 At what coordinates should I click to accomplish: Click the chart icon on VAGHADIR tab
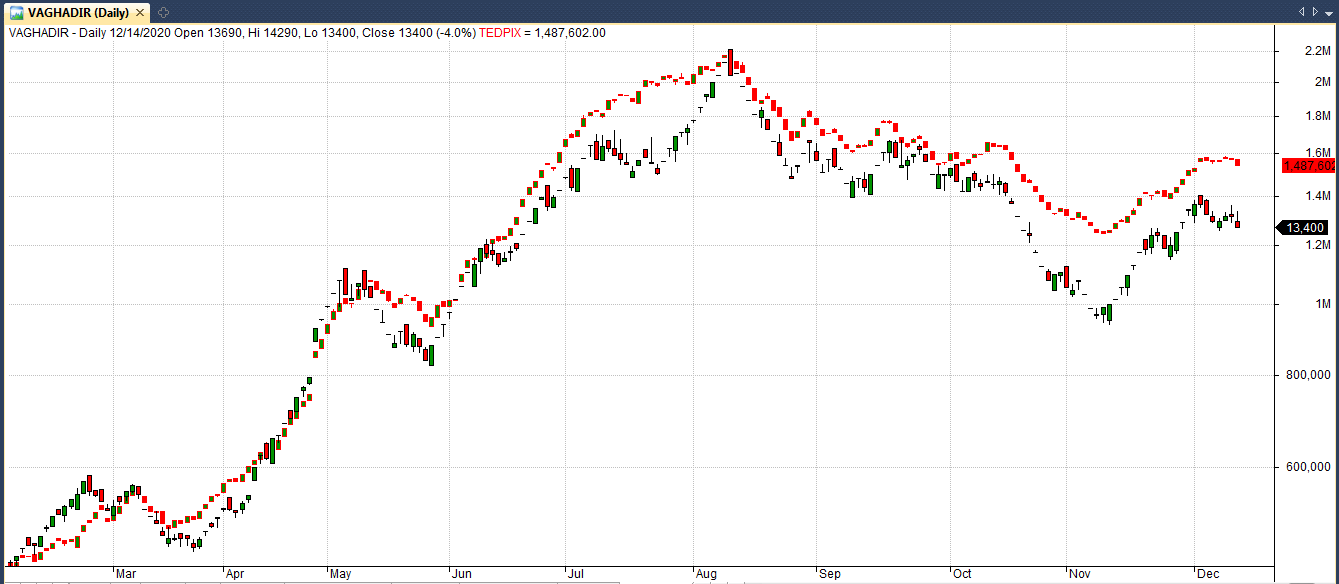pos(17,12)
